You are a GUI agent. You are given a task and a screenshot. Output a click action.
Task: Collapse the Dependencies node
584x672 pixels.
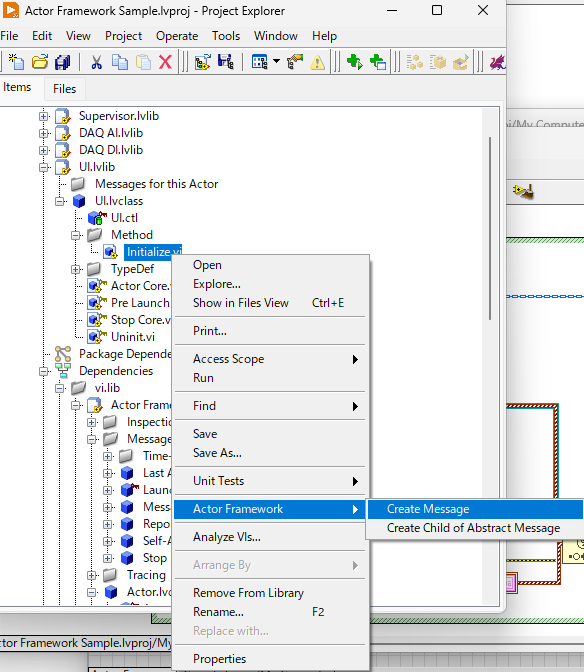tap(44, 371)
